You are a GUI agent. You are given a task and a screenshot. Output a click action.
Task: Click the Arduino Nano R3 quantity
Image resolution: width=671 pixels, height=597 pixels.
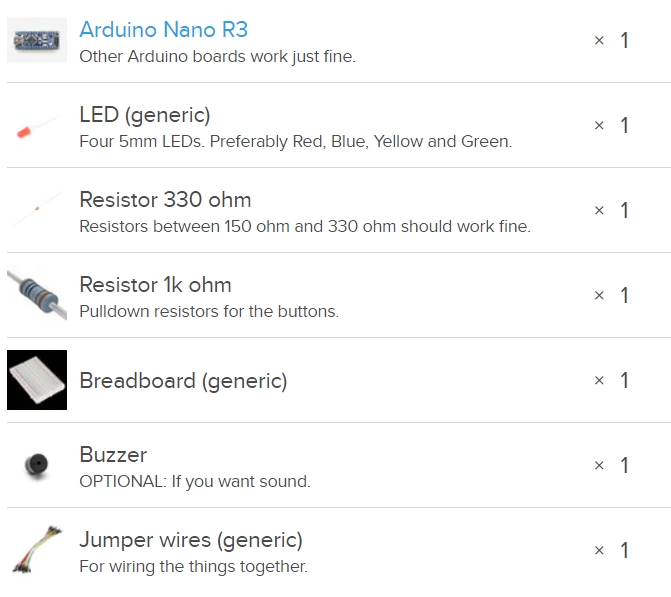[612, 40]
